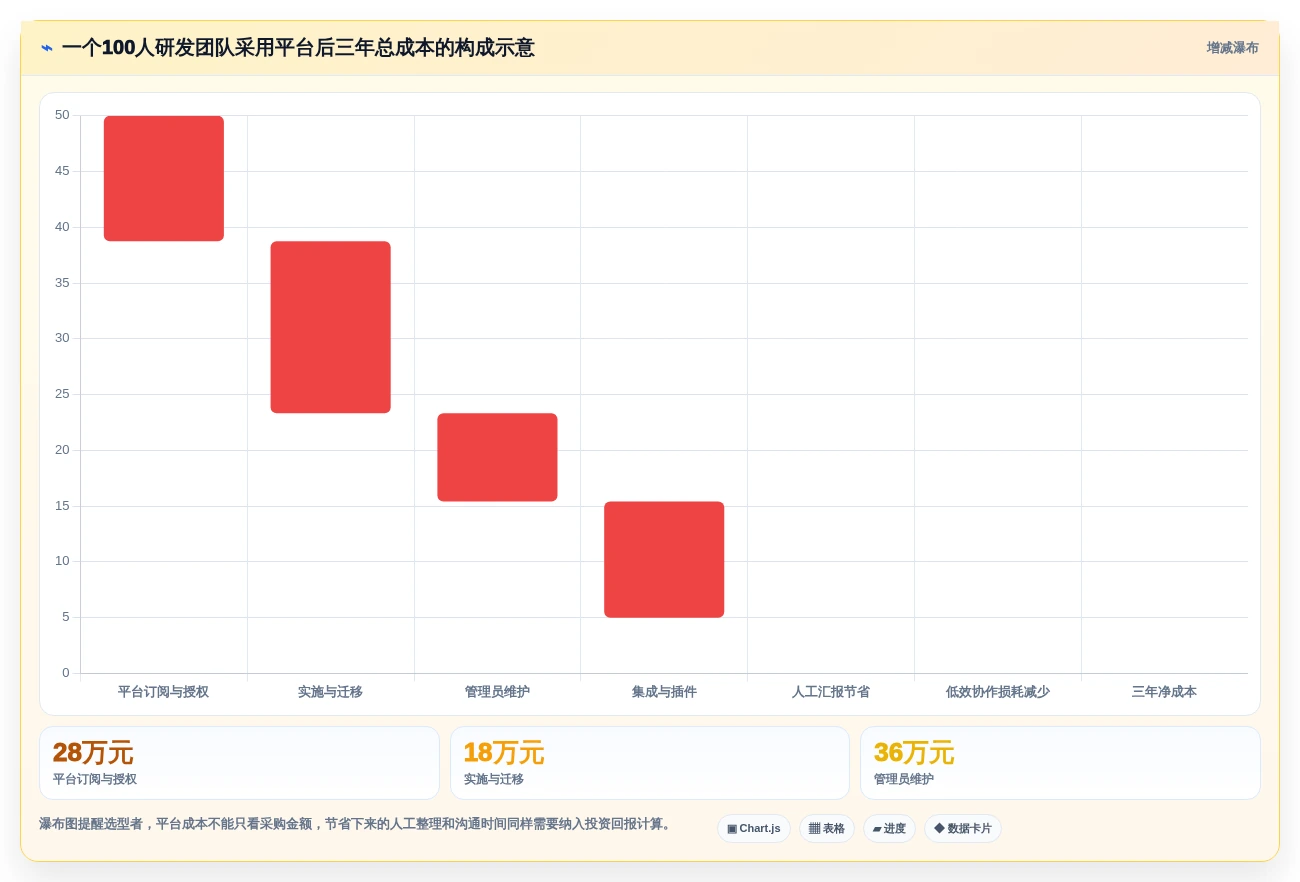Image resolution: width=1300 pixels, height=882 pixels.
Task: Click the Chart.js tag chip
Action: [754, 828]
